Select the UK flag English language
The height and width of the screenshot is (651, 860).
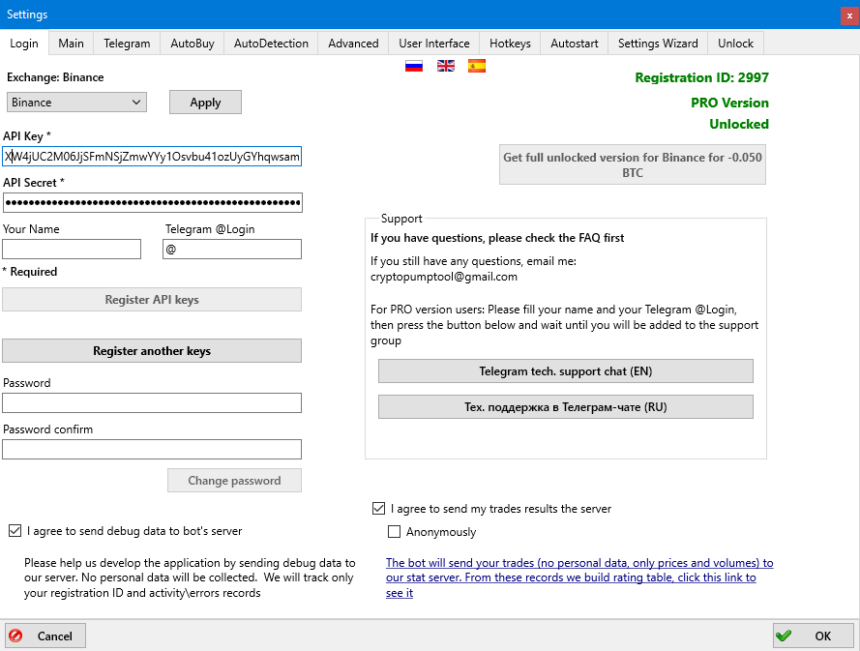point(446,67)
